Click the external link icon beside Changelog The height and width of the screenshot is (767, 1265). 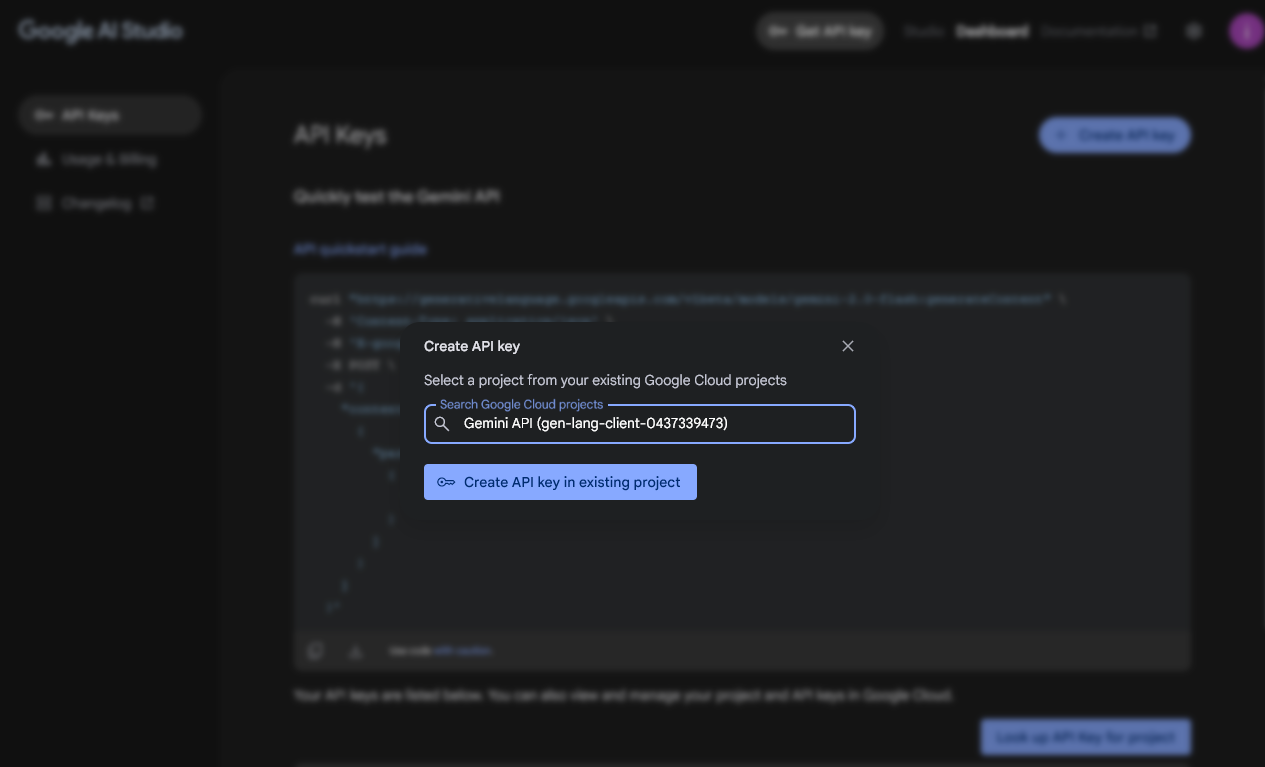(x=148, y=203)
